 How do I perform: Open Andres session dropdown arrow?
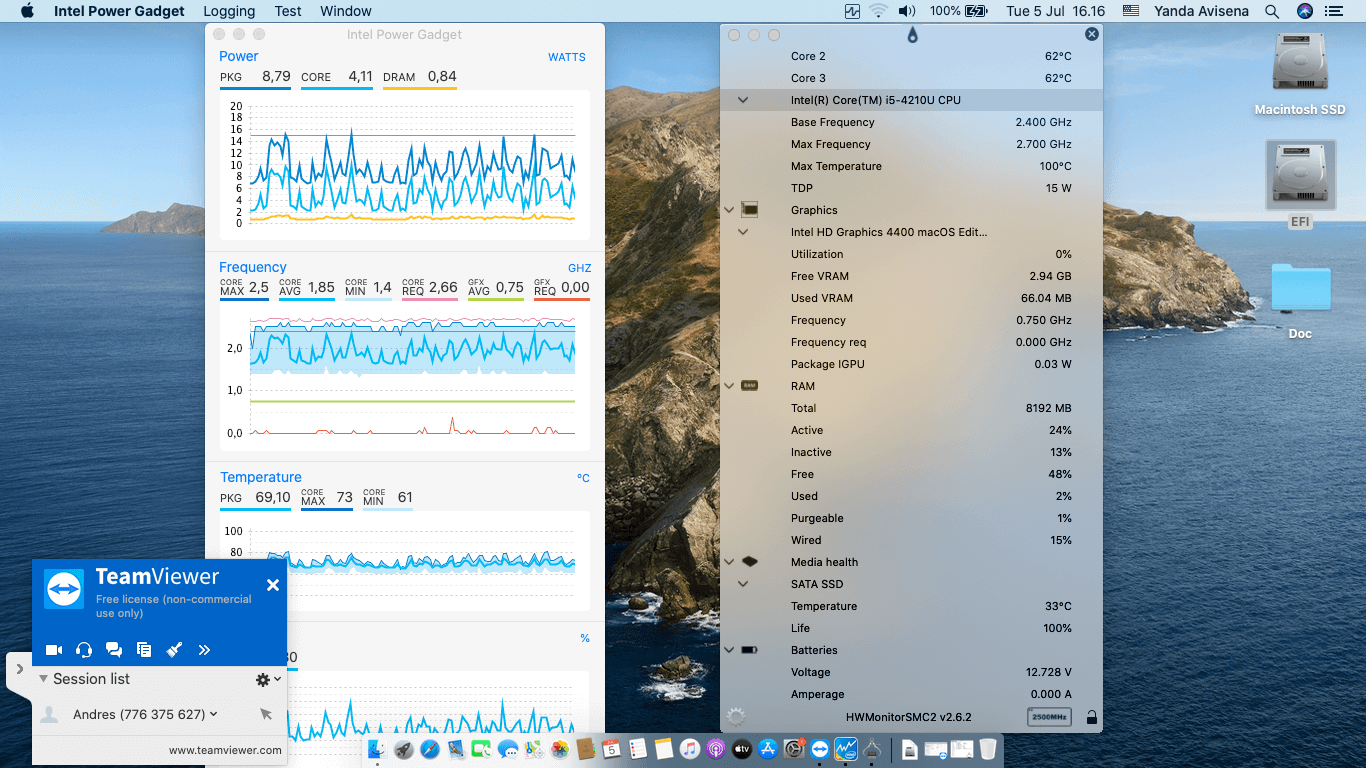[214, 714]
